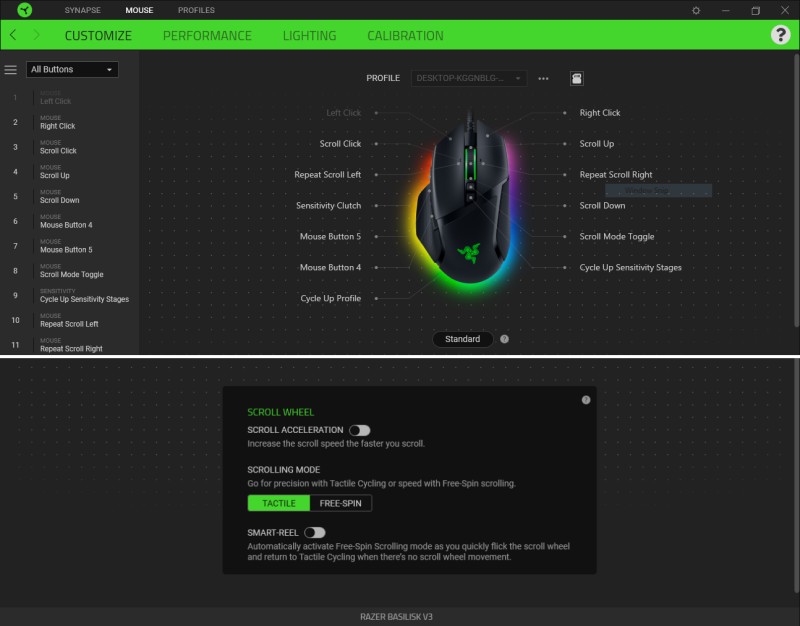The width and height of the screenshot is (800, 626).
Task: Click Cycle Up Sensitivity Stages diagram label
Action: click(630, 267)
